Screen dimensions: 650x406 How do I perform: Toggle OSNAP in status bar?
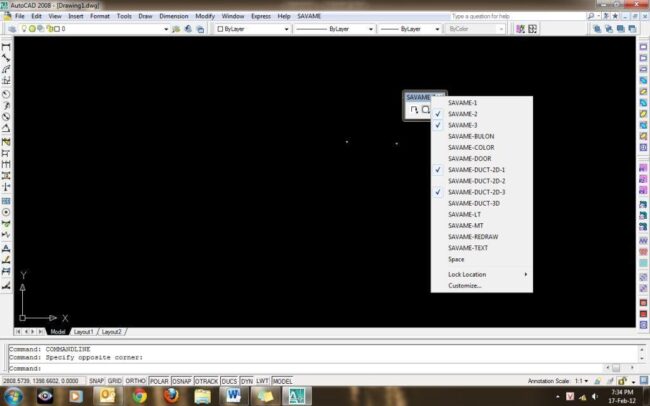tap(182, 381)
